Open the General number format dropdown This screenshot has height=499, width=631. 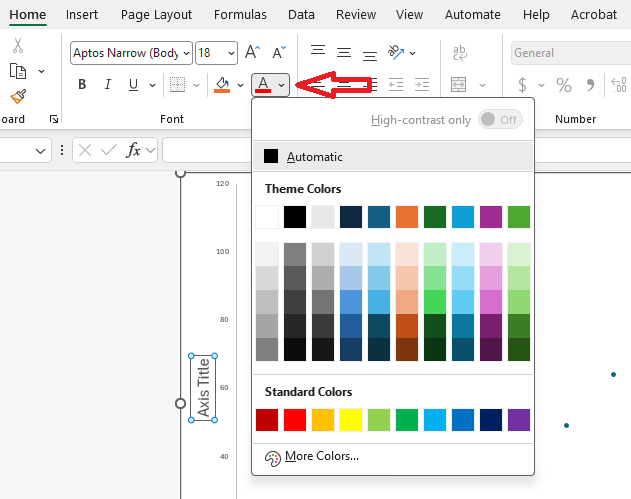coord(571,53)
